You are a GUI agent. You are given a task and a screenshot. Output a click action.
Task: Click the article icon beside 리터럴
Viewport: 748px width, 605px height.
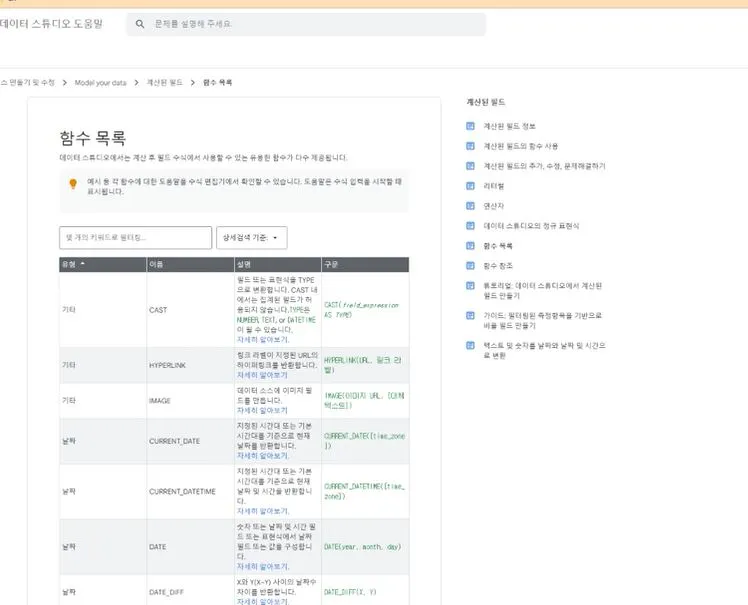(x=470, y=186)
